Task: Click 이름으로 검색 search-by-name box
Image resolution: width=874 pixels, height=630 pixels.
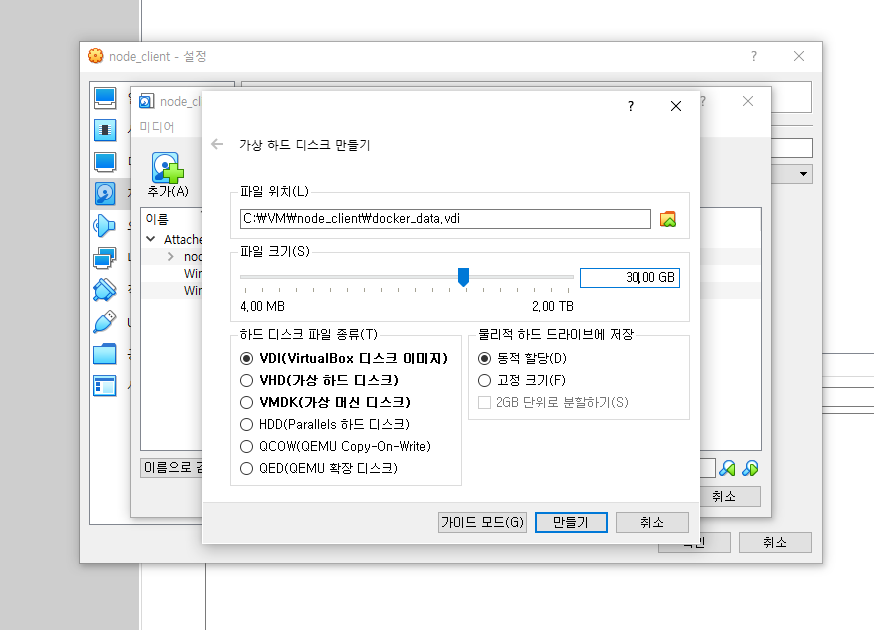Action: [x=171, y=468]
